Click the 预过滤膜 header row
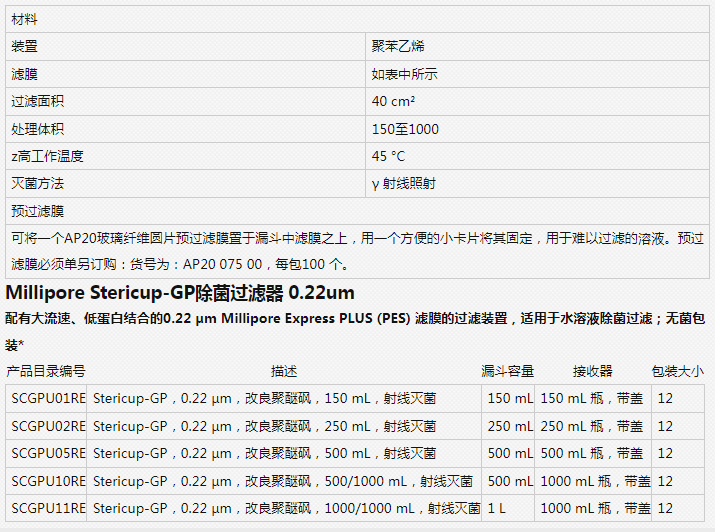Screen dimensions: 715x532 coord(357,211)
